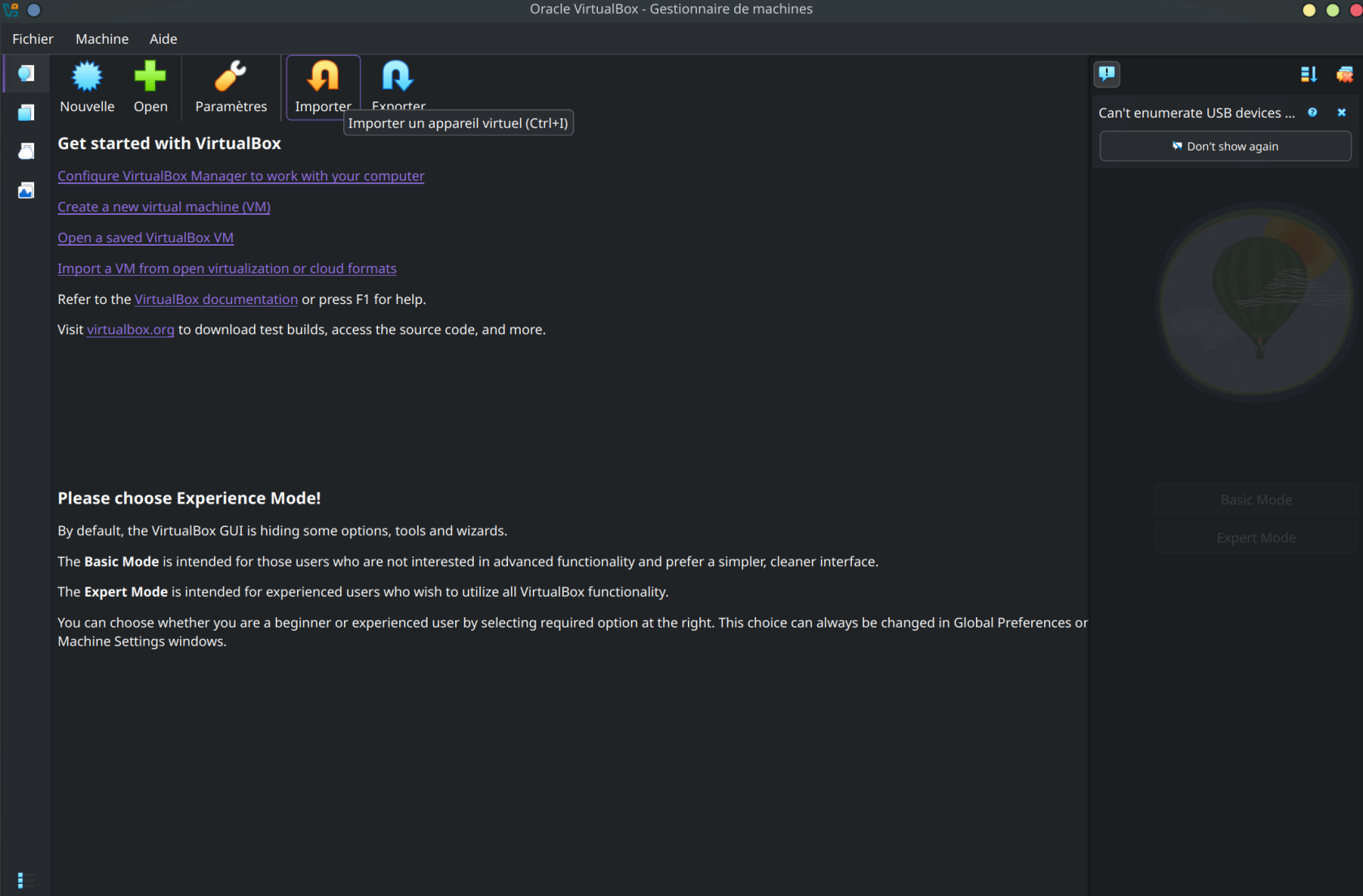Click the blue Exporter arrow icon

[398, 76]
